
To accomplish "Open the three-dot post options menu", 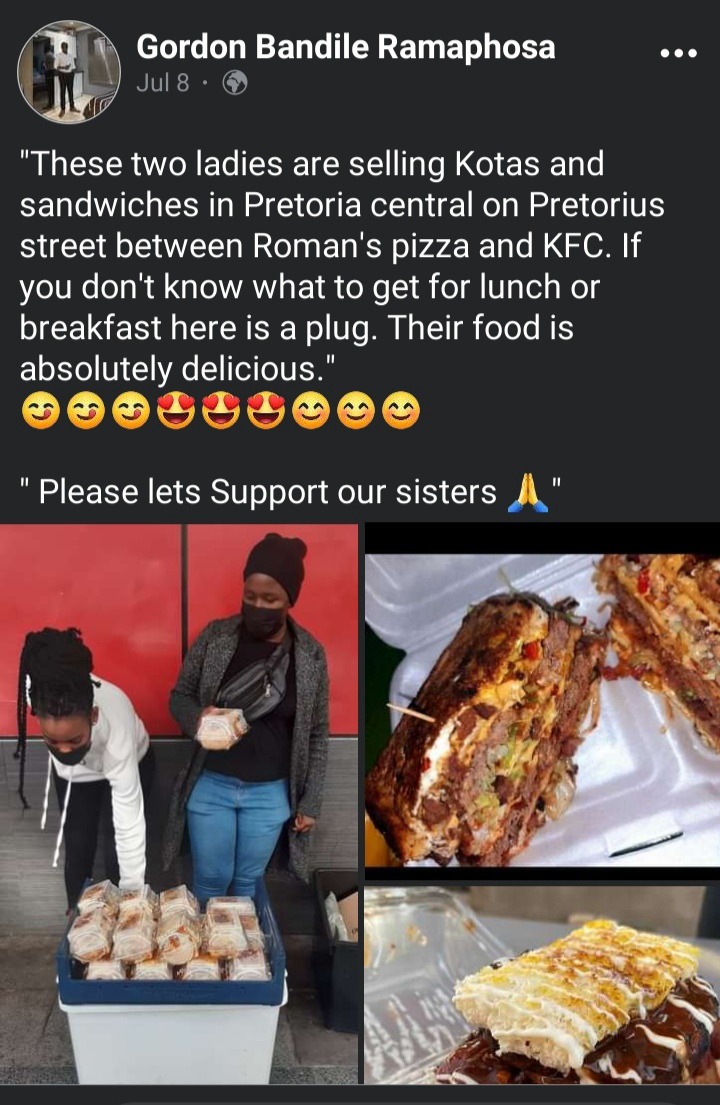I will [x=678, y=53].
